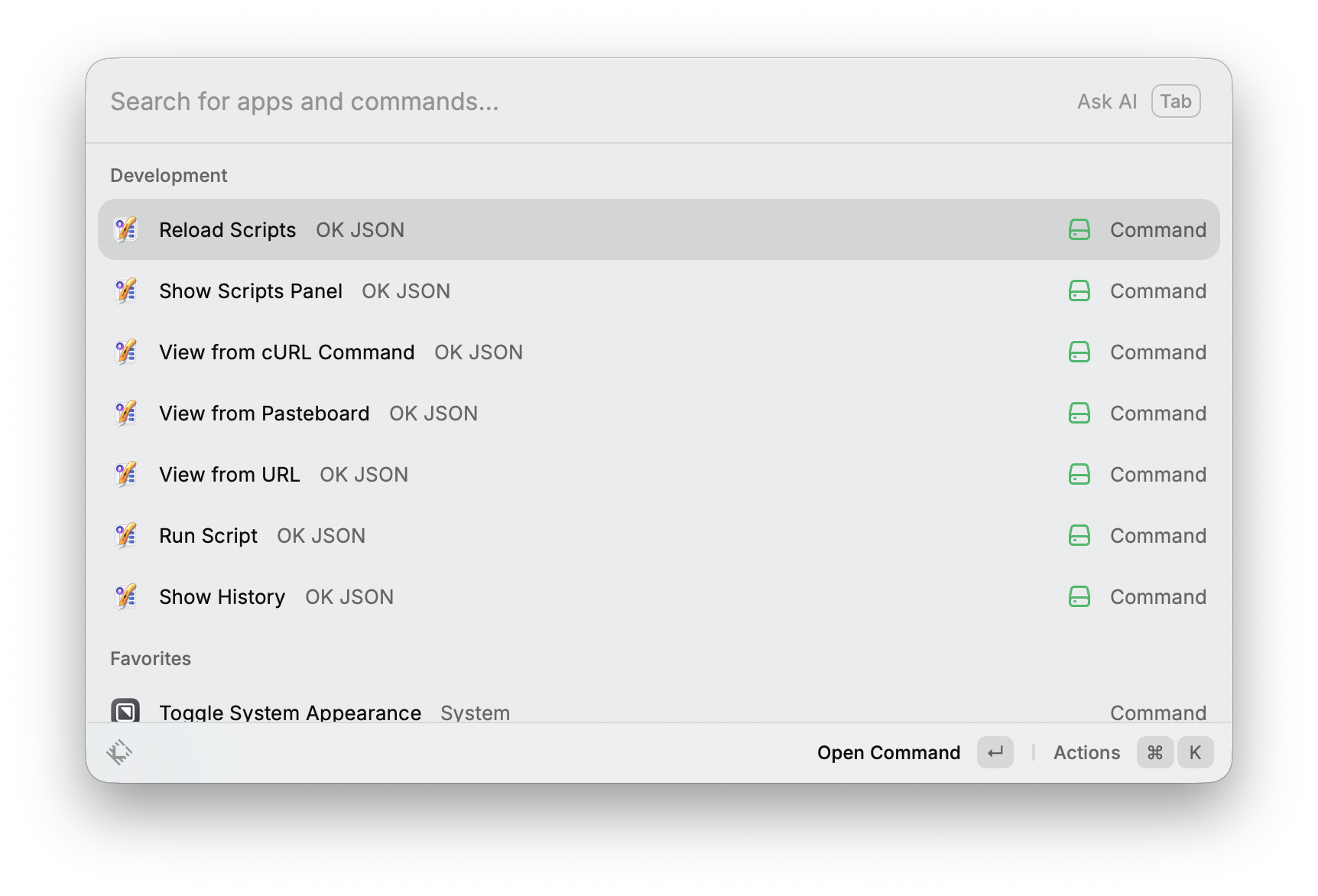Click the System subtitle beside Toggle System Appearance

tap(475, 713)
